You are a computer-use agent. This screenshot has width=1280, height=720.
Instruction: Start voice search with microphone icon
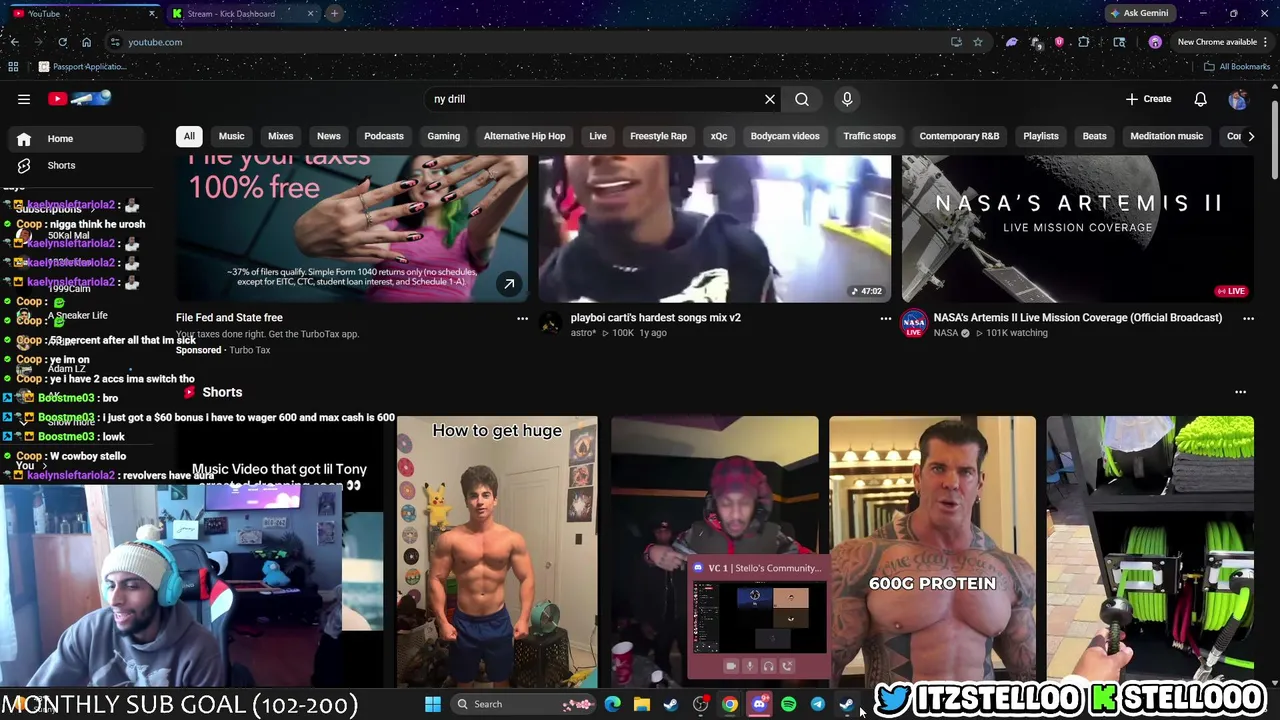[847, 99]
